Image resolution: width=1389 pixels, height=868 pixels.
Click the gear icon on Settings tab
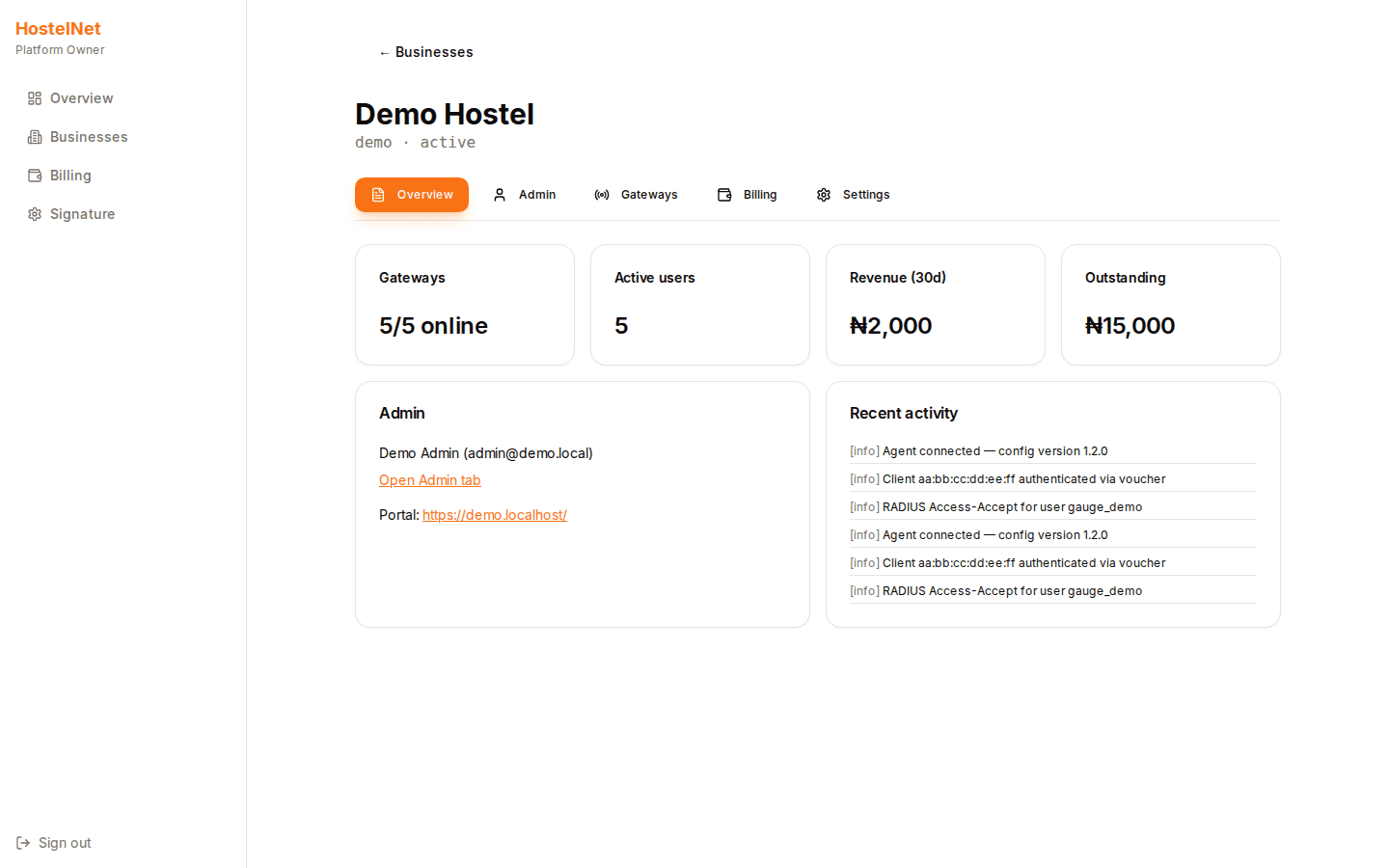[824, 195]
